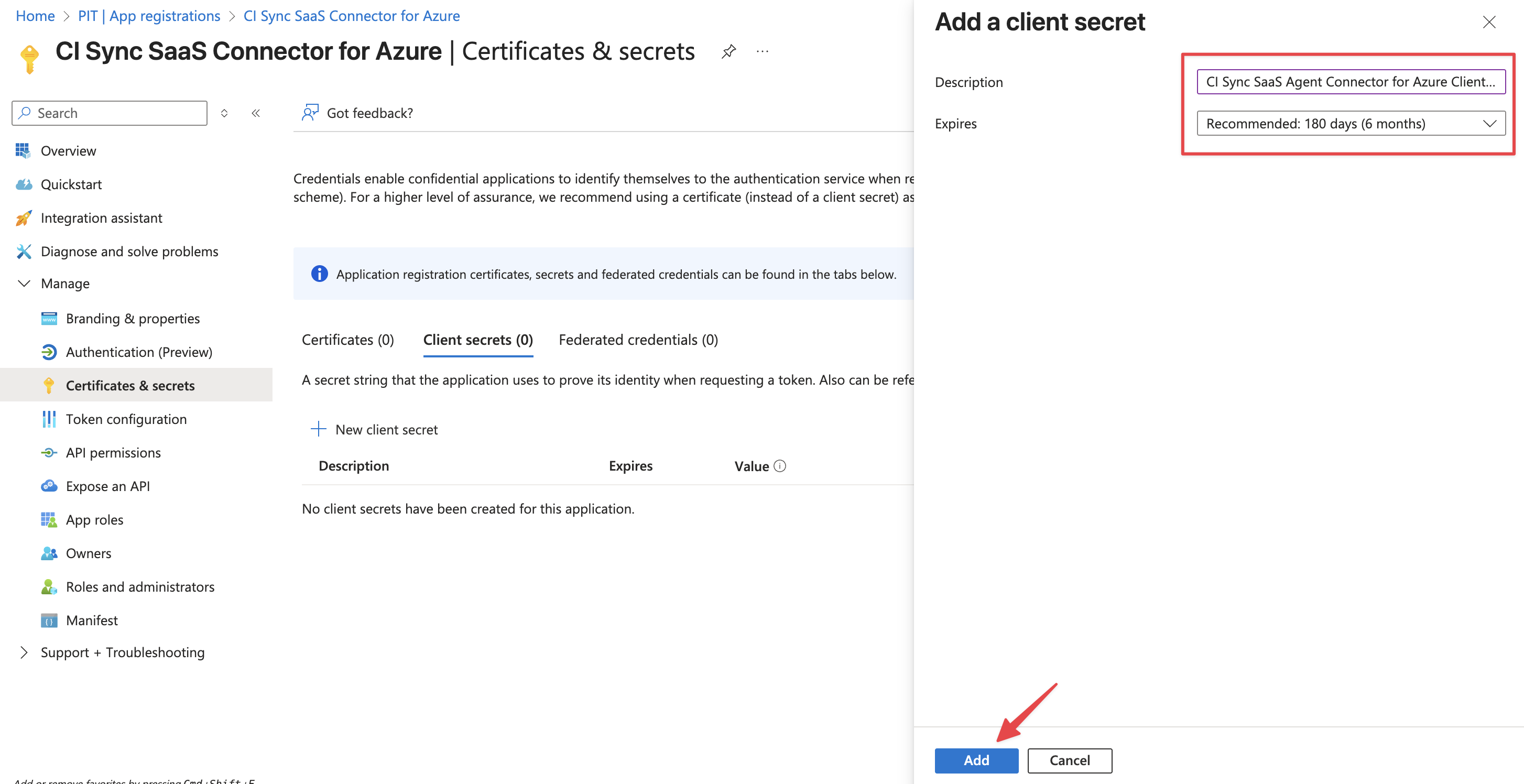Screen dimensions: 1524x784
Task: Click the Owners people icon
Action: (x=49, y=553)
